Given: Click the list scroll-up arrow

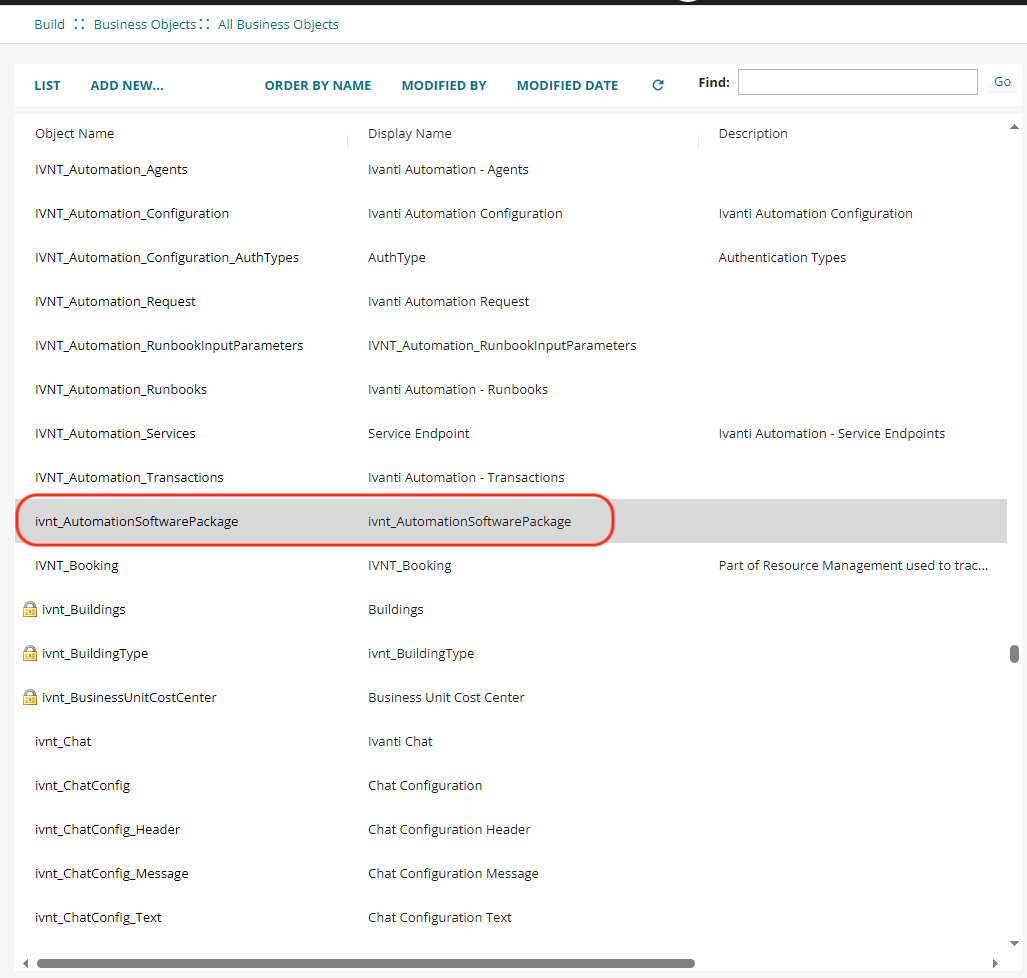Looking at the screenshot, I should (1014, 127).
